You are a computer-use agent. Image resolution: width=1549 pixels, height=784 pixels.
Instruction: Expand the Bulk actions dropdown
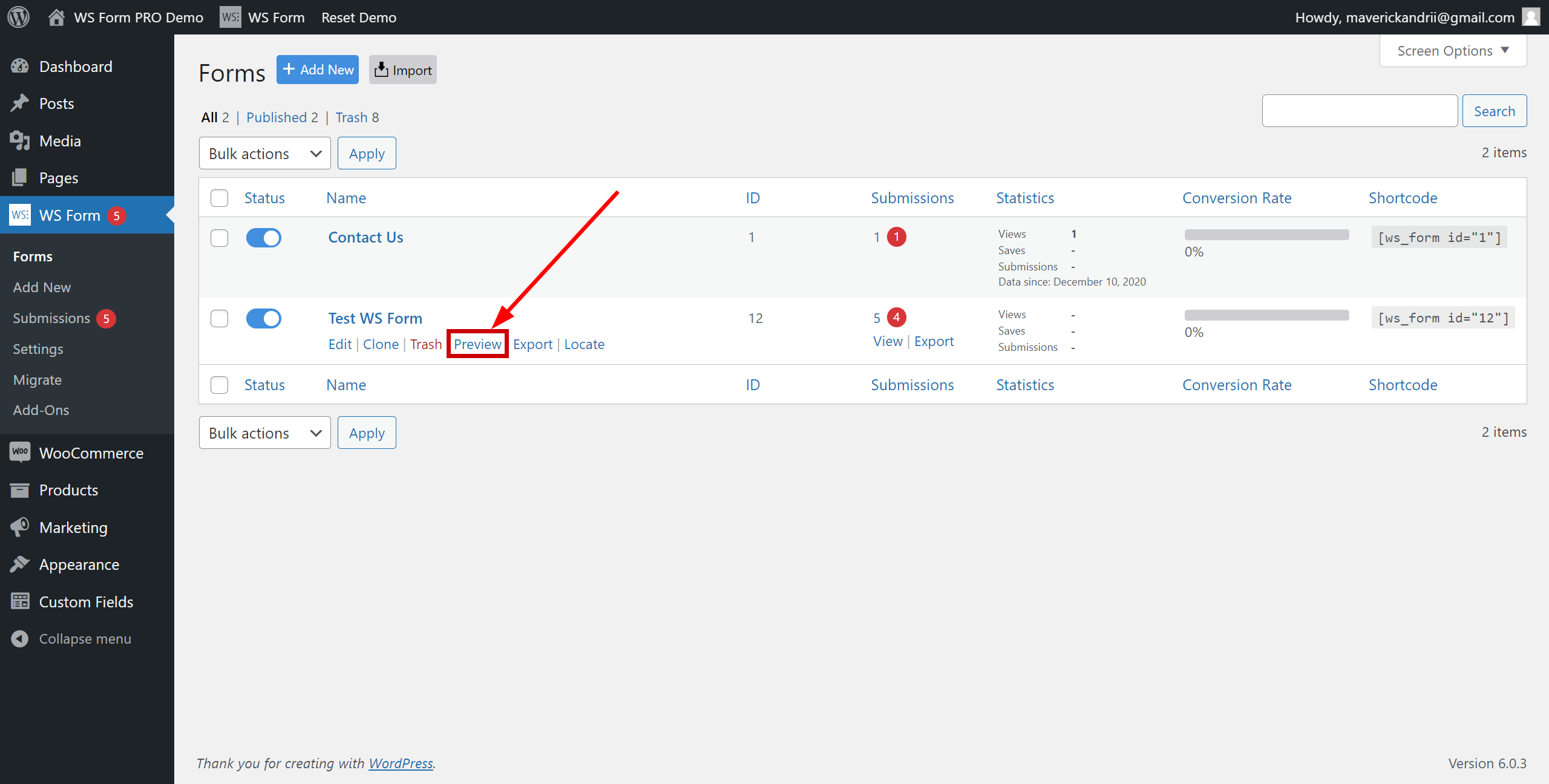tap(264, 153)
